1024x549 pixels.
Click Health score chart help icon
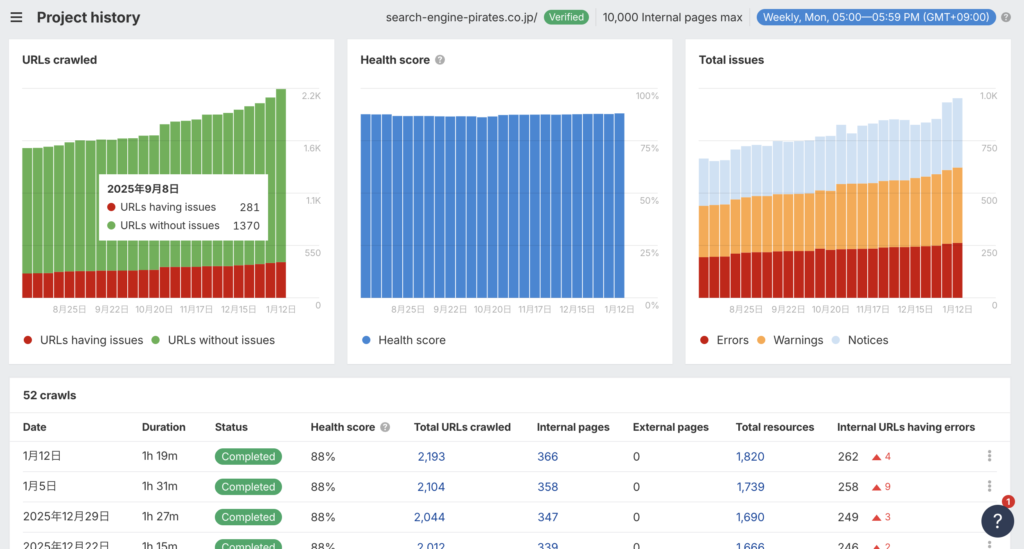tap(440, 60)
